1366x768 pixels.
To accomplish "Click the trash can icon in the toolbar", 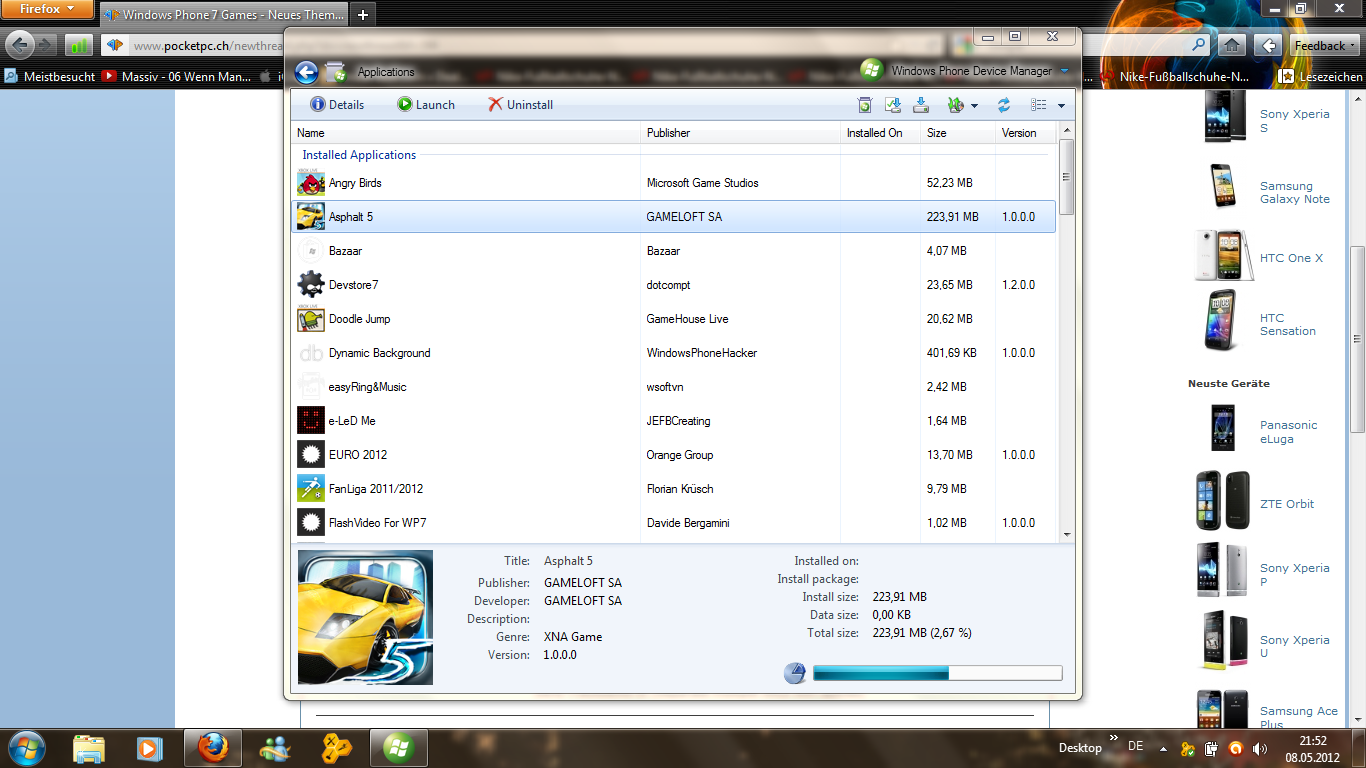I will tap(865, 105).
